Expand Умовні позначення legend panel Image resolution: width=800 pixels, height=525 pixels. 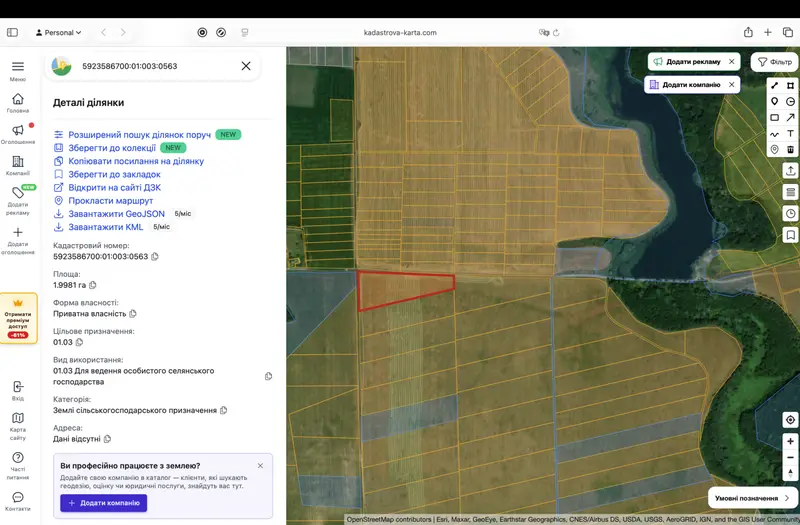752,498
